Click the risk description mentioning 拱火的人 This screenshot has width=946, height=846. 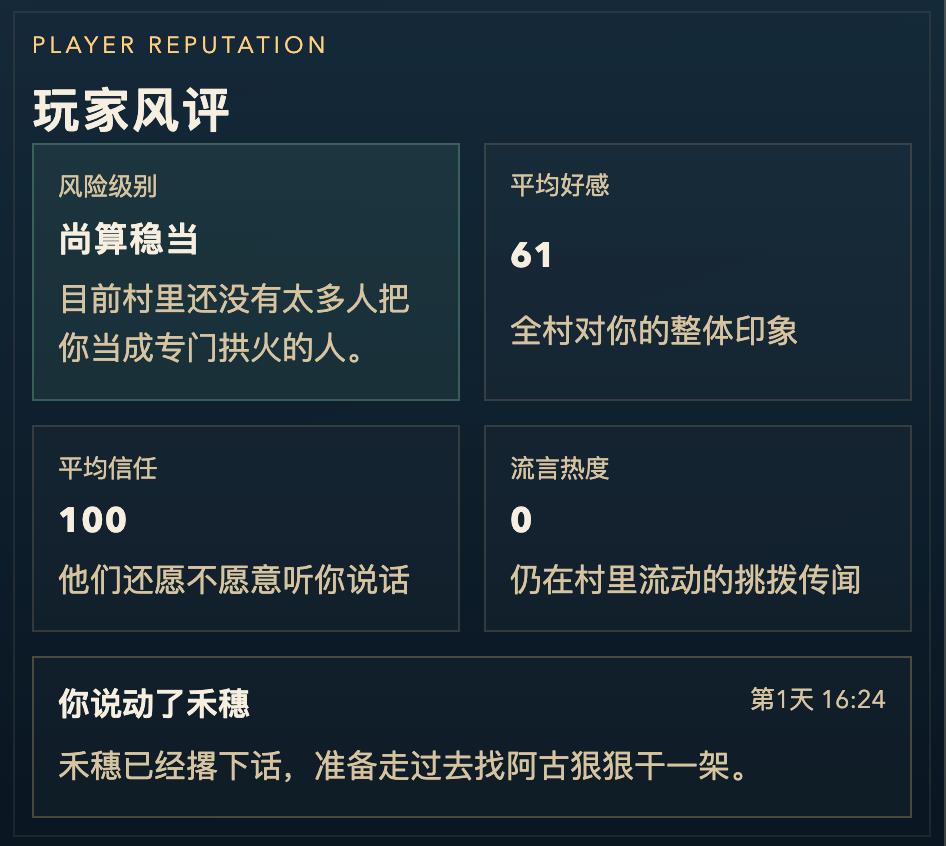pyautogui.click(x=234, y=325)
